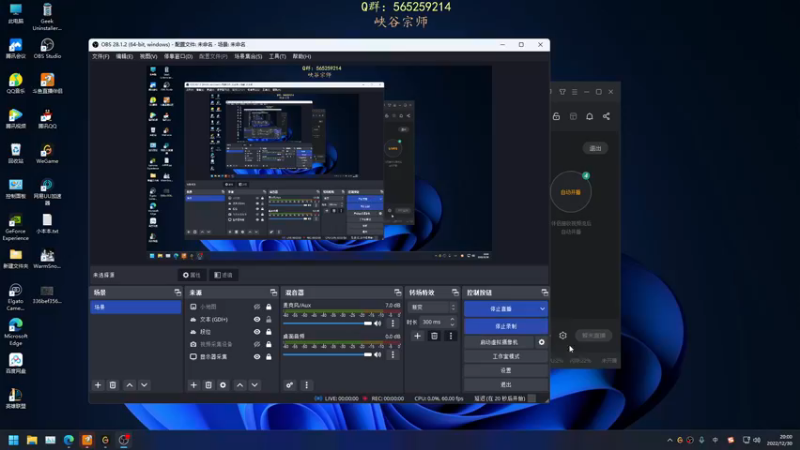Mute the 麦克风/Aux speaker icon
This screenshot has width=800, height=450.
click(378, 323)
